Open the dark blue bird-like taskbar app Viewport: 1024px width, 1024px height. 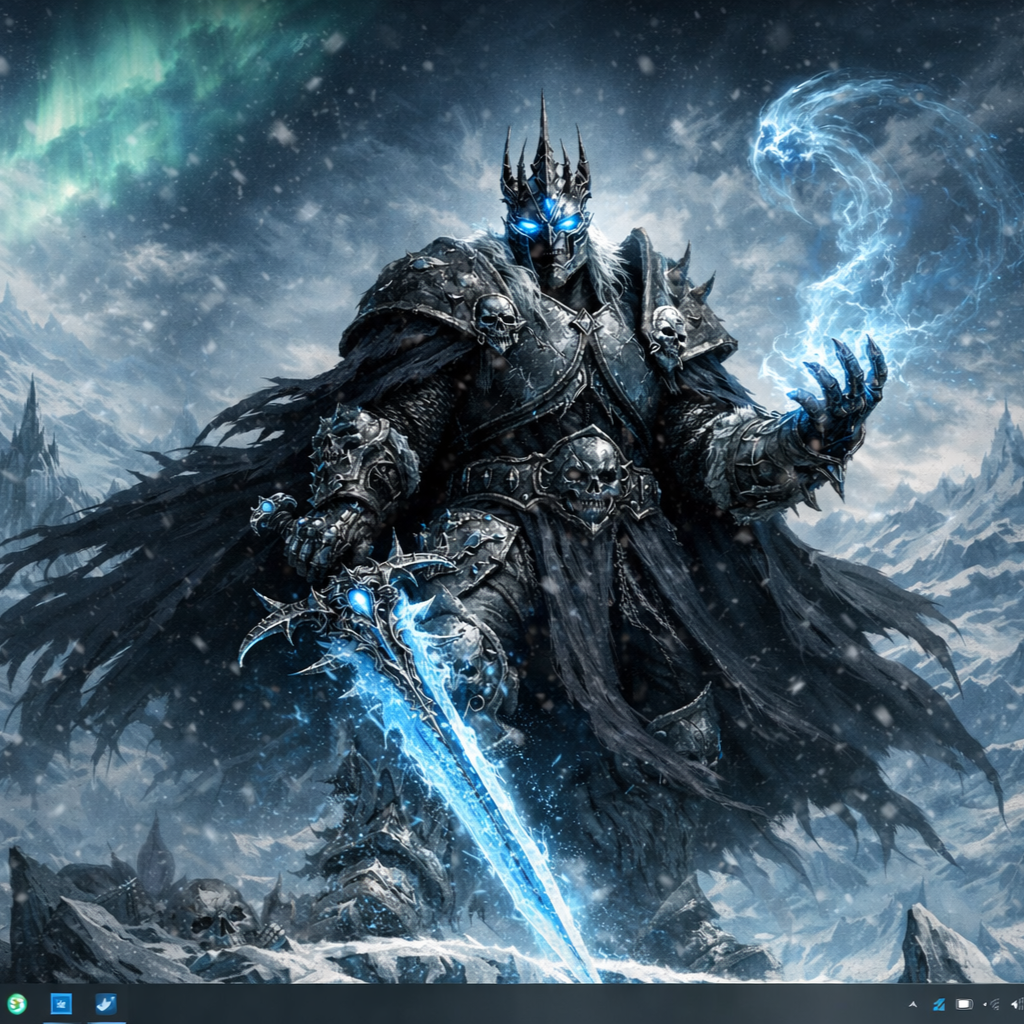[x=106, y=1004]
